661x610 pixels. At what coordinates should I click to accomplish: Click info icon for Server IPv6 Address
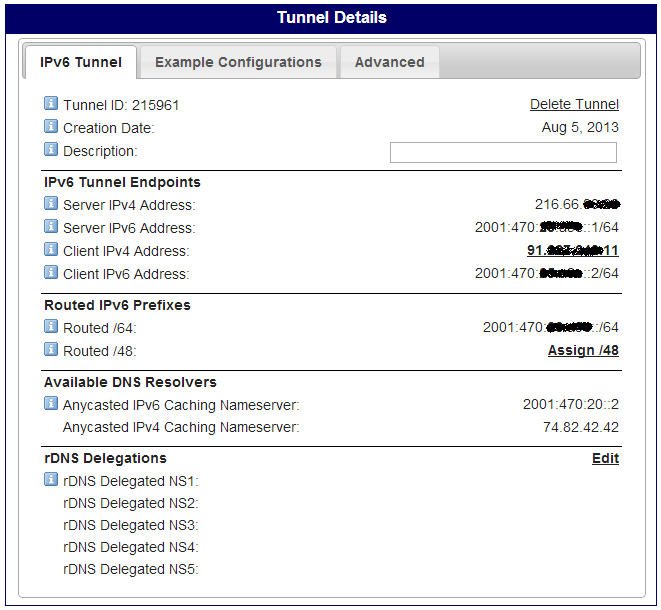click(x=51, y=227)
